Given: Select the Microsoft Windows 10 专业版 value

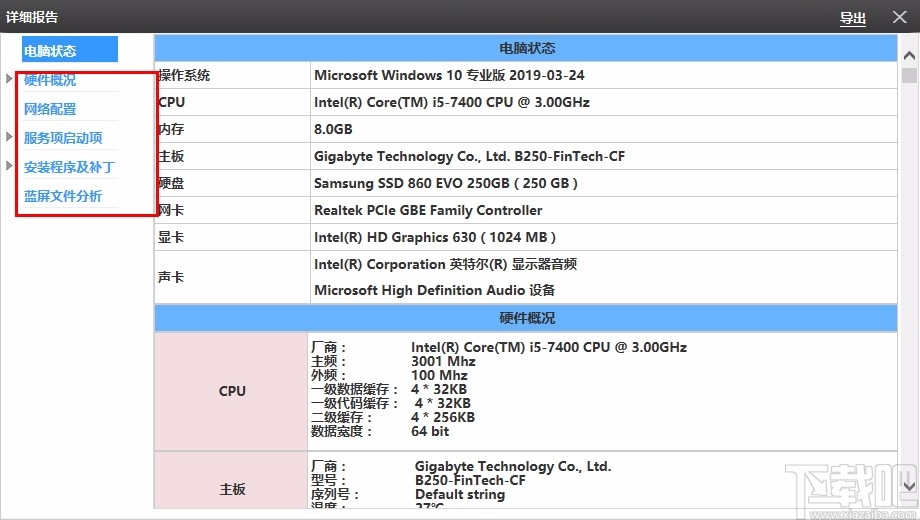Looking at the screenshot, I should point(449,75).
